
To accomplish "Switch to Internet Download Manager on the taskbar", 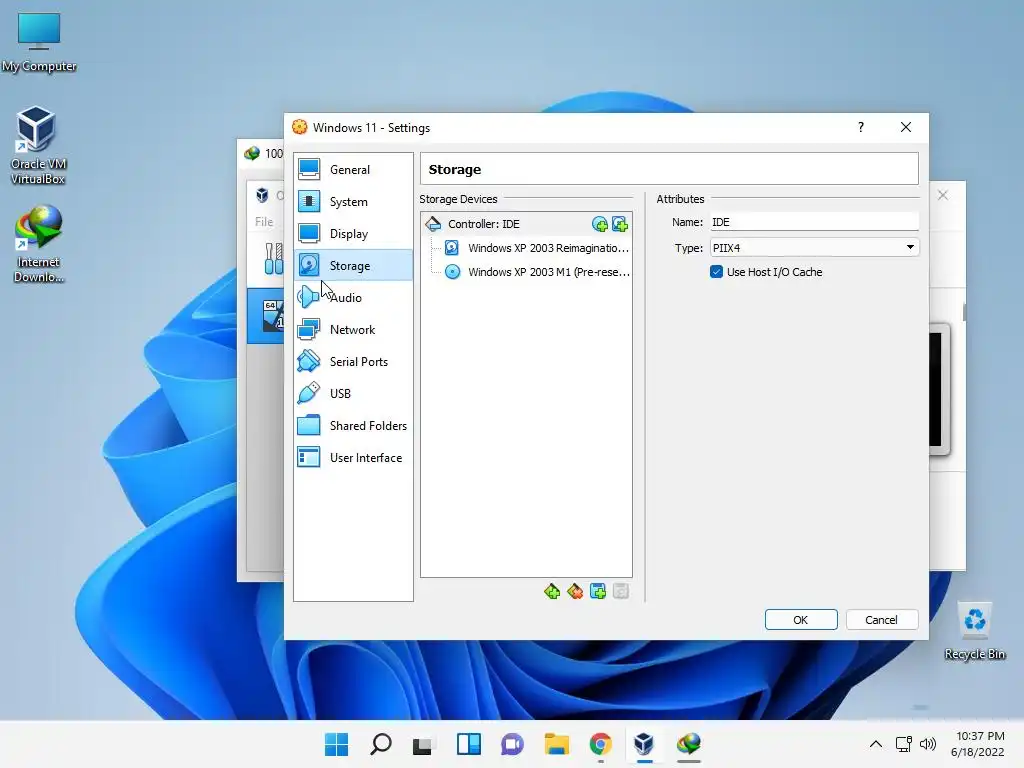I will pos(688,744).
